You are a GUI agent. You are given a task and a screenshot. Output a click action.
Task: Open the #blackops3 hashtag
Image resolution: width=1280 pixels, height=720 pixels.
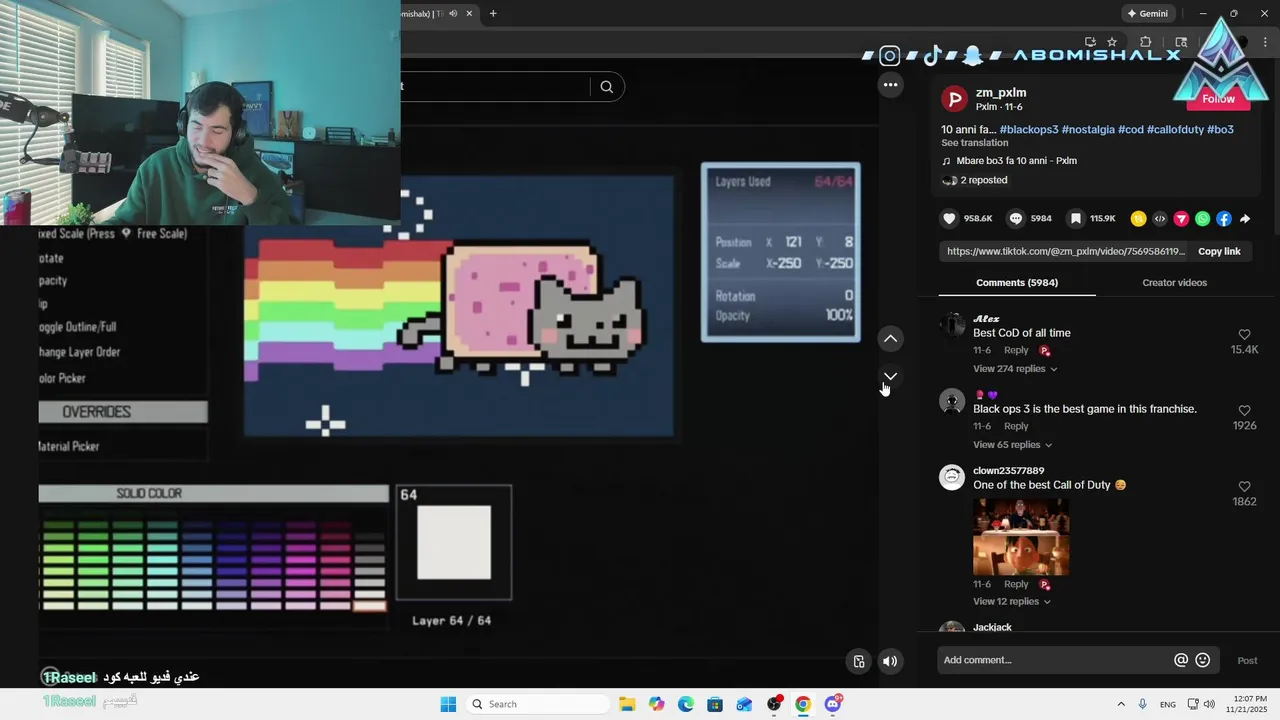1029,130
